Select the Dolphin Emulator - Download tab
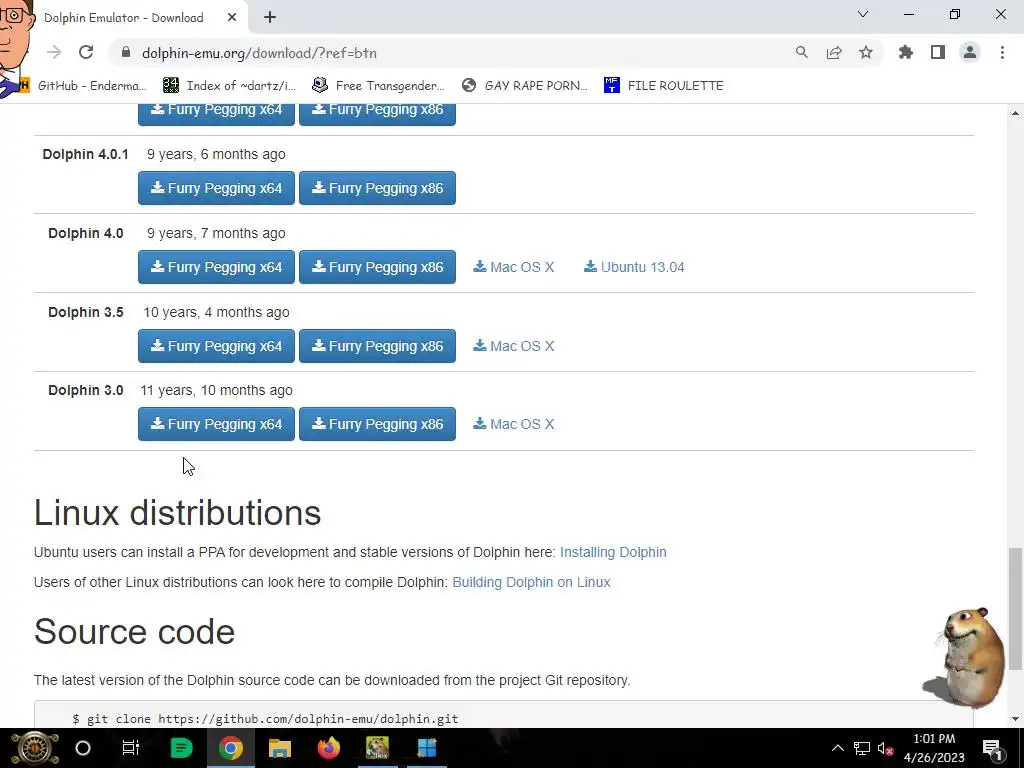The width and height of the screenshot is (1024, 768). (124, 18)
